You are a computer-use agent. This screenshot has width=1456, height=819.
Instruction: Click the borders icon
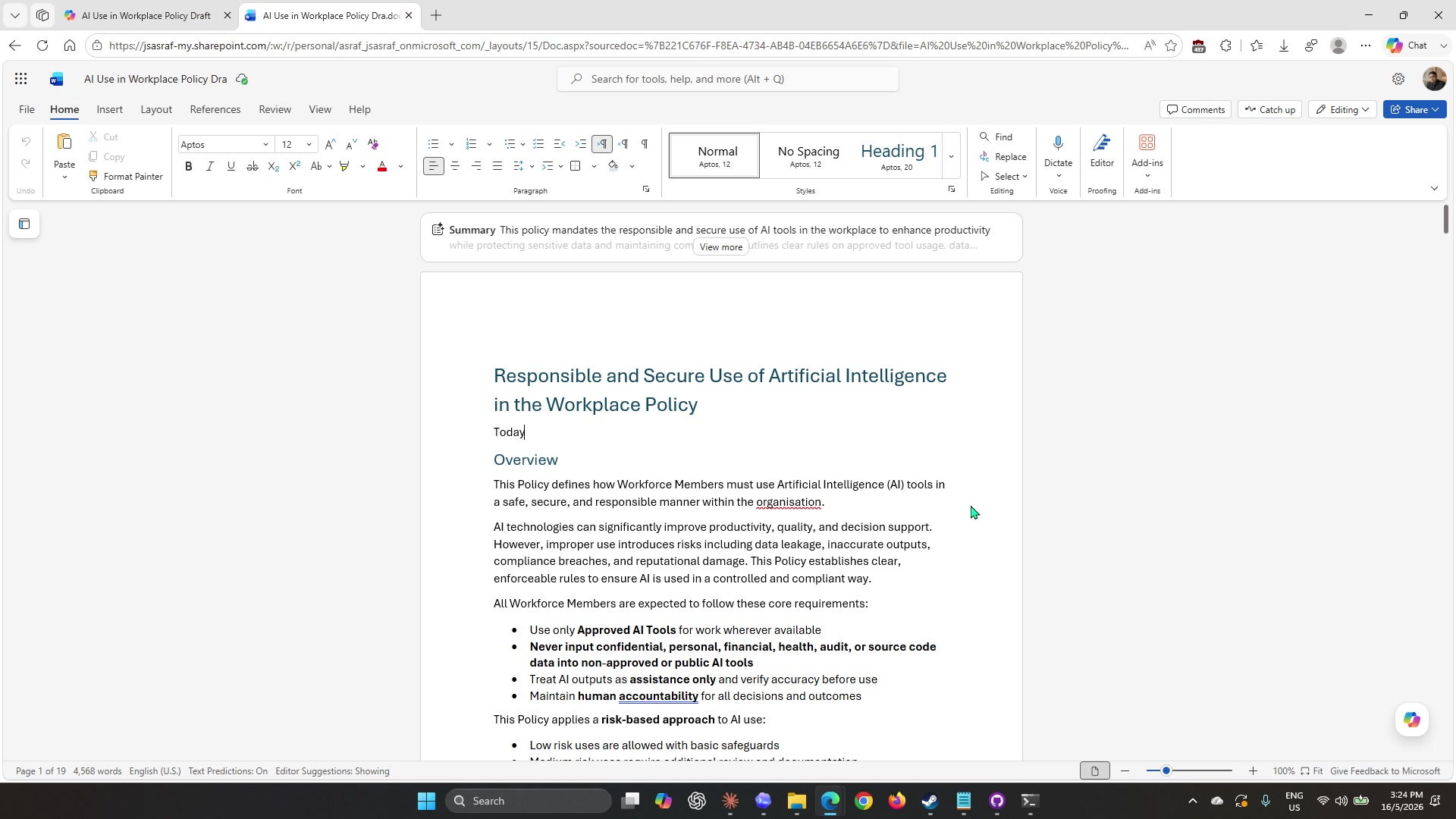(576, 166)
